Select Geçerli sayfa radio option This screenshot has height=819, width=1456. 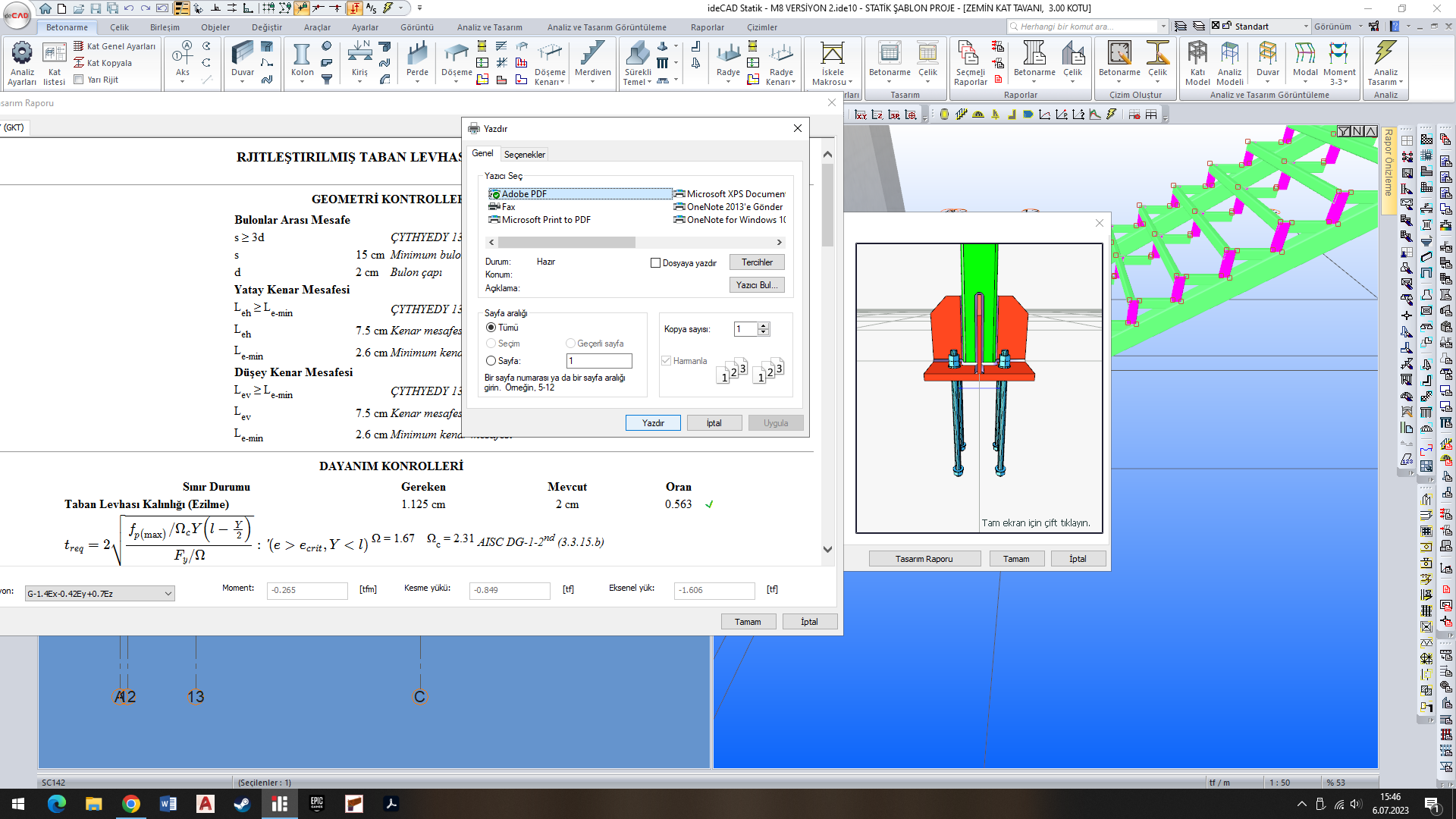coord(570,344)
